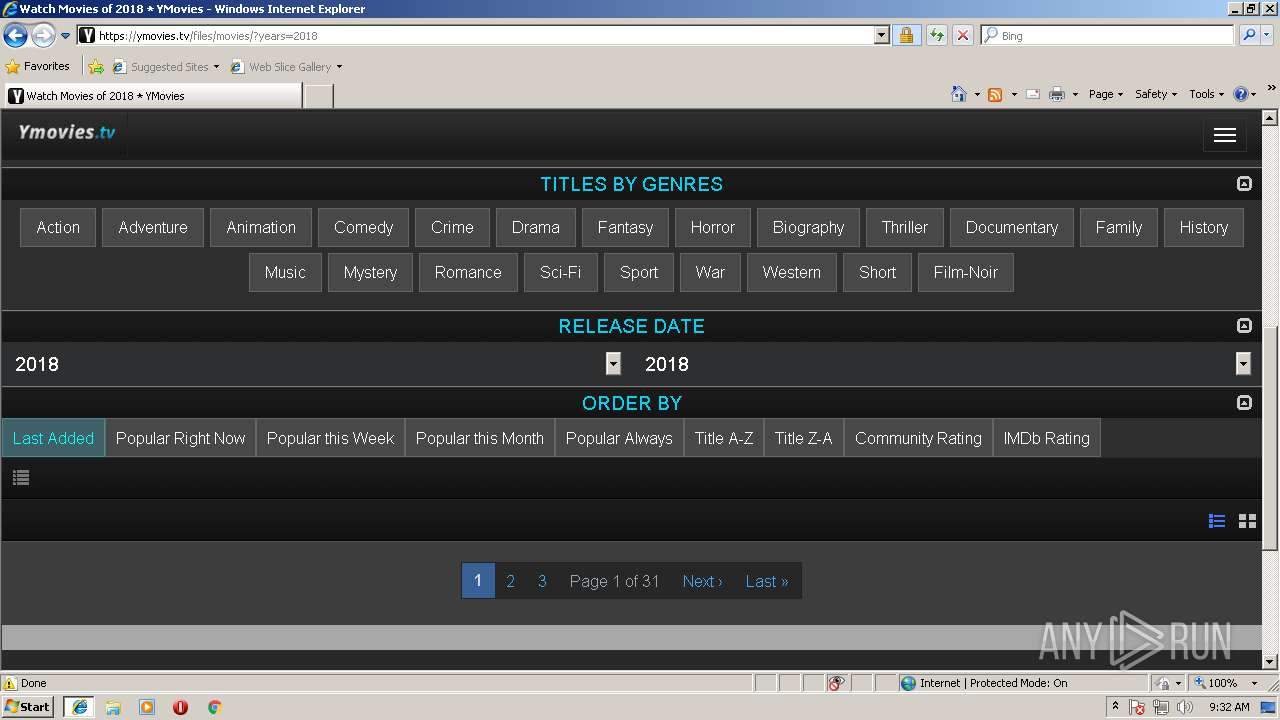Screen dimensions: 1280x720
Task: Filter by Drama genre
Action: click(x=536, y=227)
